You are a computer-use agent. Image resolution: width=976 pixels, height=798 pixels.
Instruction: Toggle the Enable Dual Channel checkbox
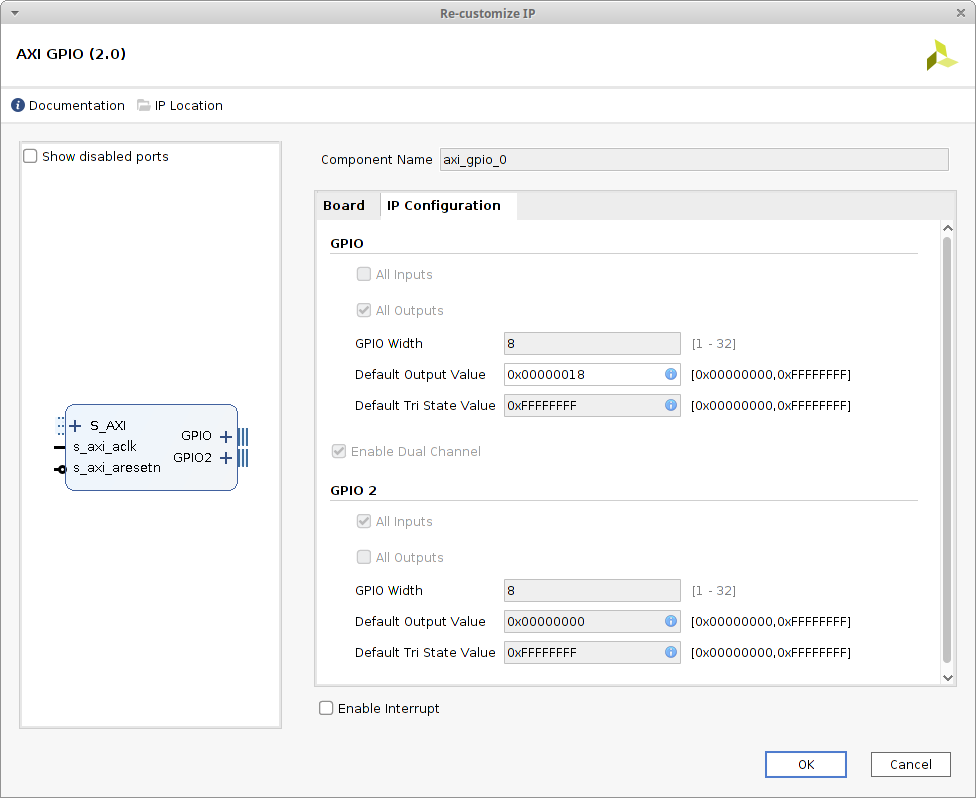pos(339,452)
